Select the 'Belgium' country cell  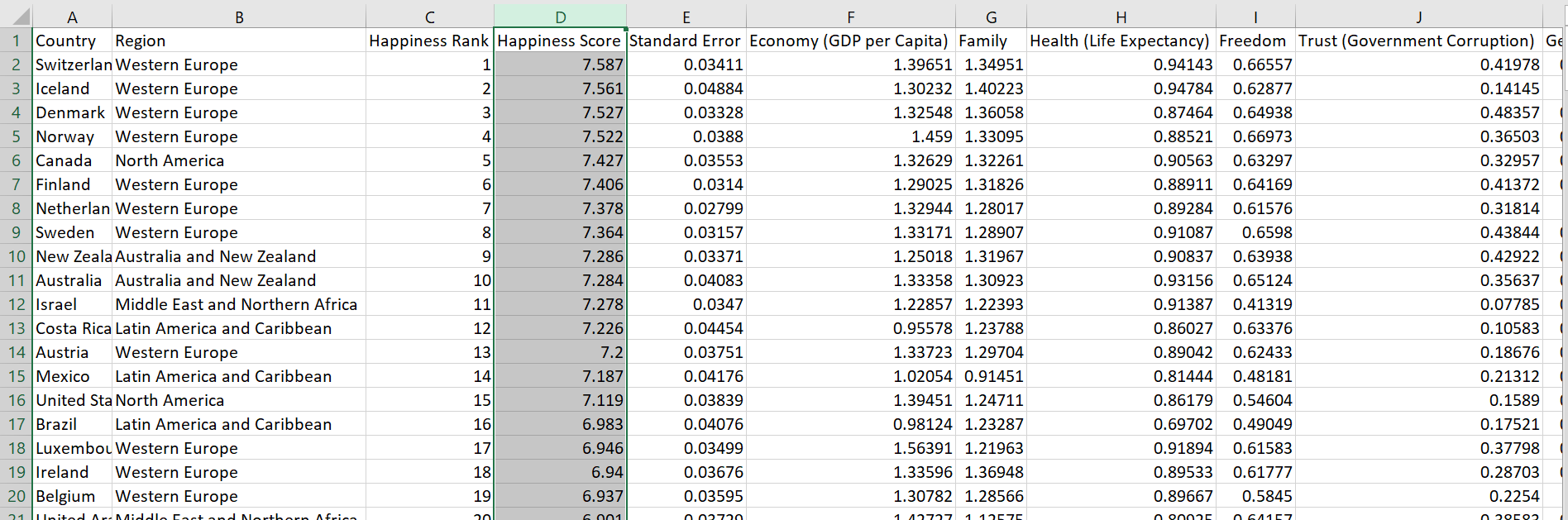click(x=72, y=496)
